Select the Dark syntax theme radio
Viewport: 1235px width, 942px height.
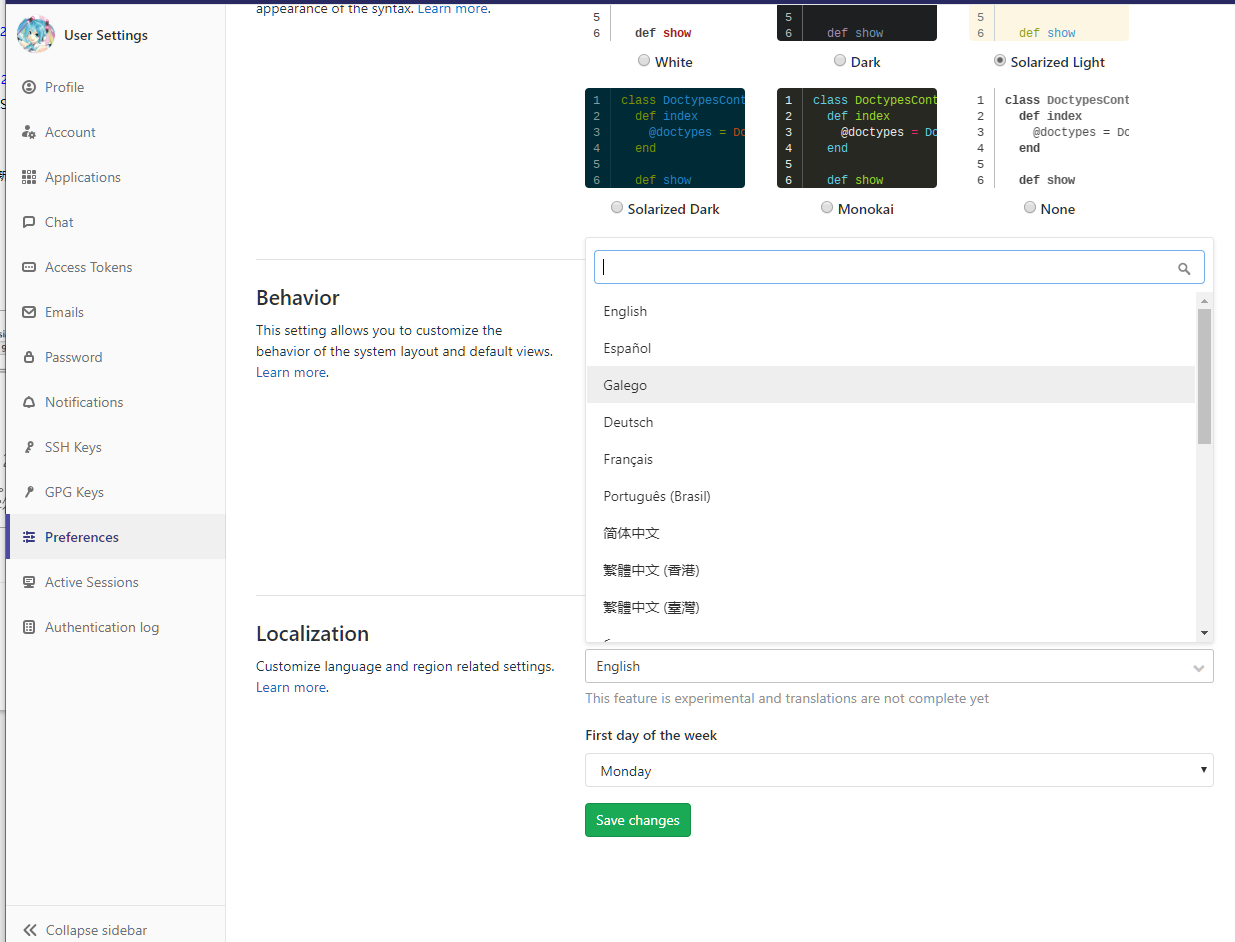(840, 61)
